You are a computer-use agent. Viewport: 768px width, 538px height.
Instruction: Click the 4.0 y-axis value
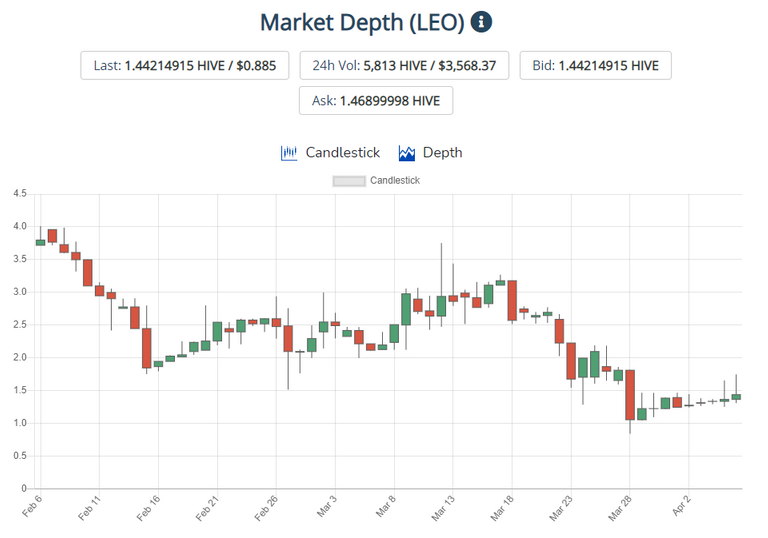20,226
